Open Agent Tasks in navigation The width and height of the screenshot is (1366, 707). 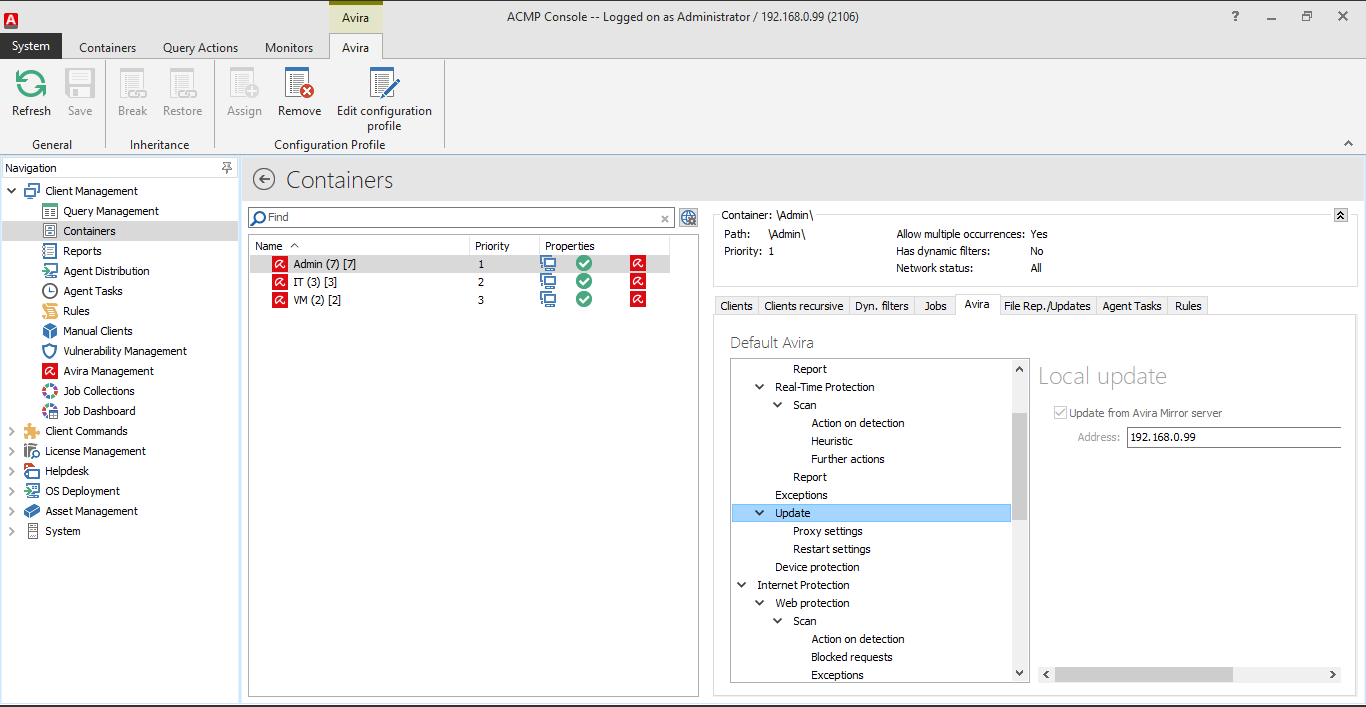(93, 291)
